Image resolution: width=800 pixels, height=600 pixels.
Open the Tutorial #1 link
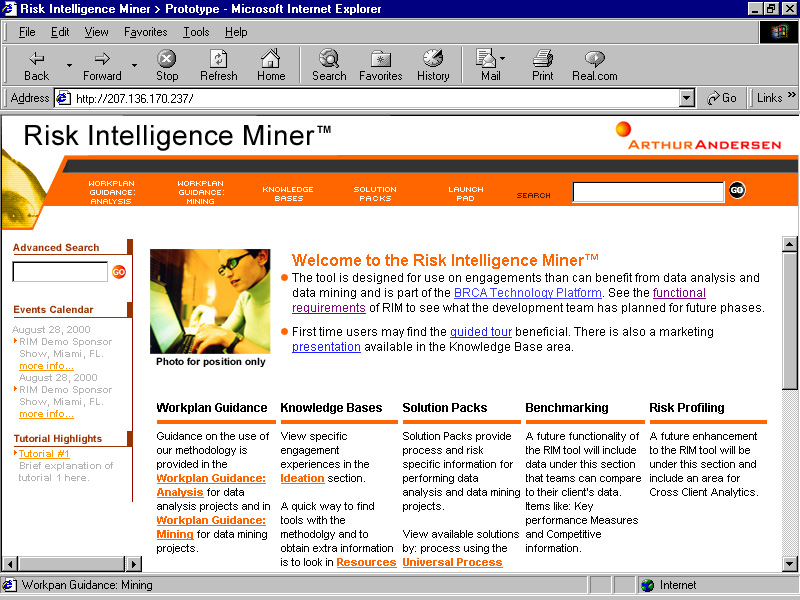pyautogui.click(x=44, y=454)
